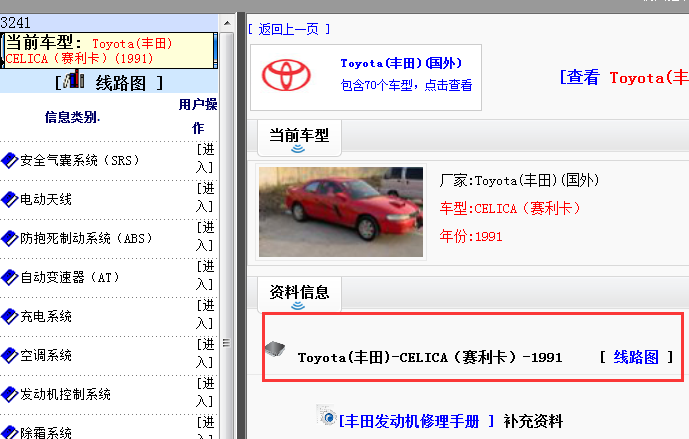Open 进入 link for 电动天线
The width and height of the screenshot is (689, 439).
point(205,197)
